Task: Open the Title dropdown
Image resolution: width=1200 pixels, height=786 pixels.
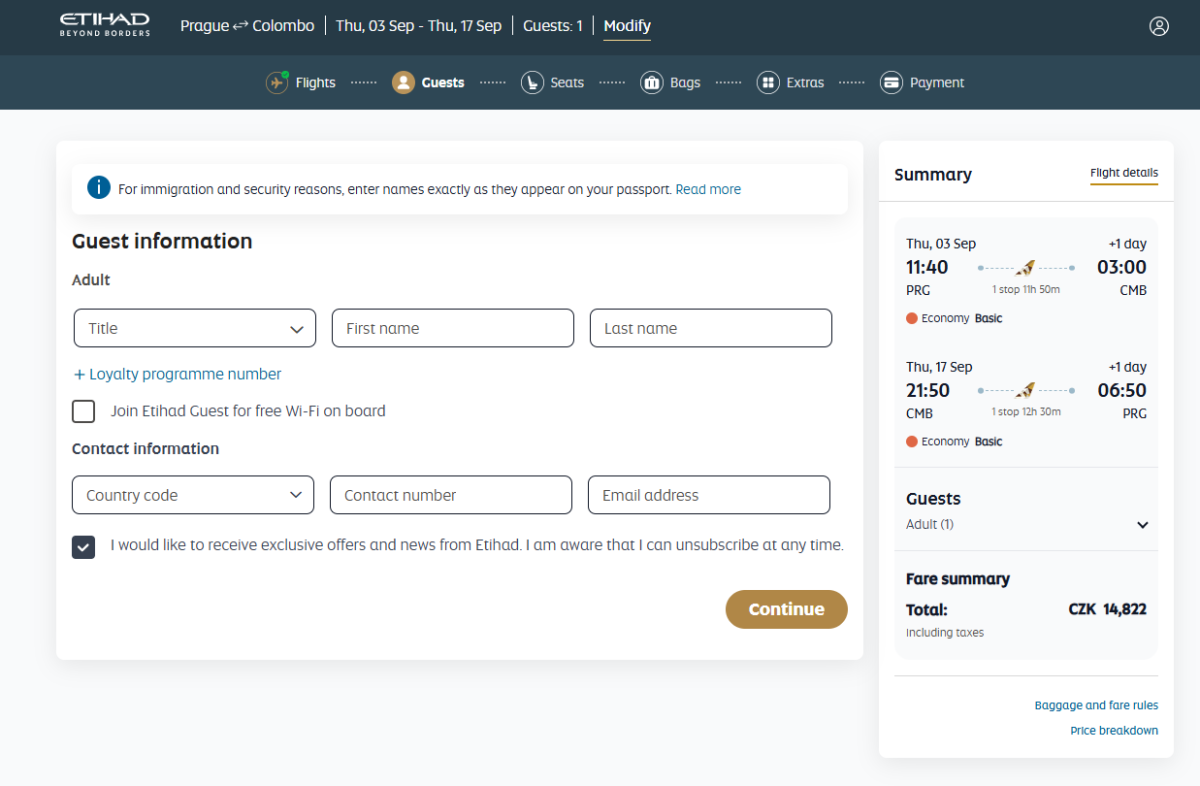Action: click(195, 328)
